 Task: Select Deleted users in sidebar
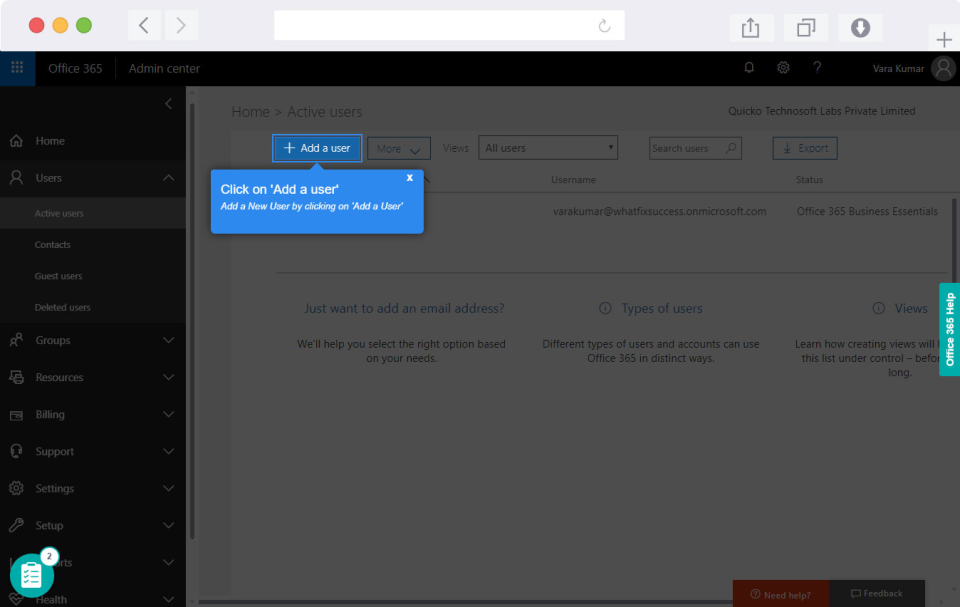(93, 307)
